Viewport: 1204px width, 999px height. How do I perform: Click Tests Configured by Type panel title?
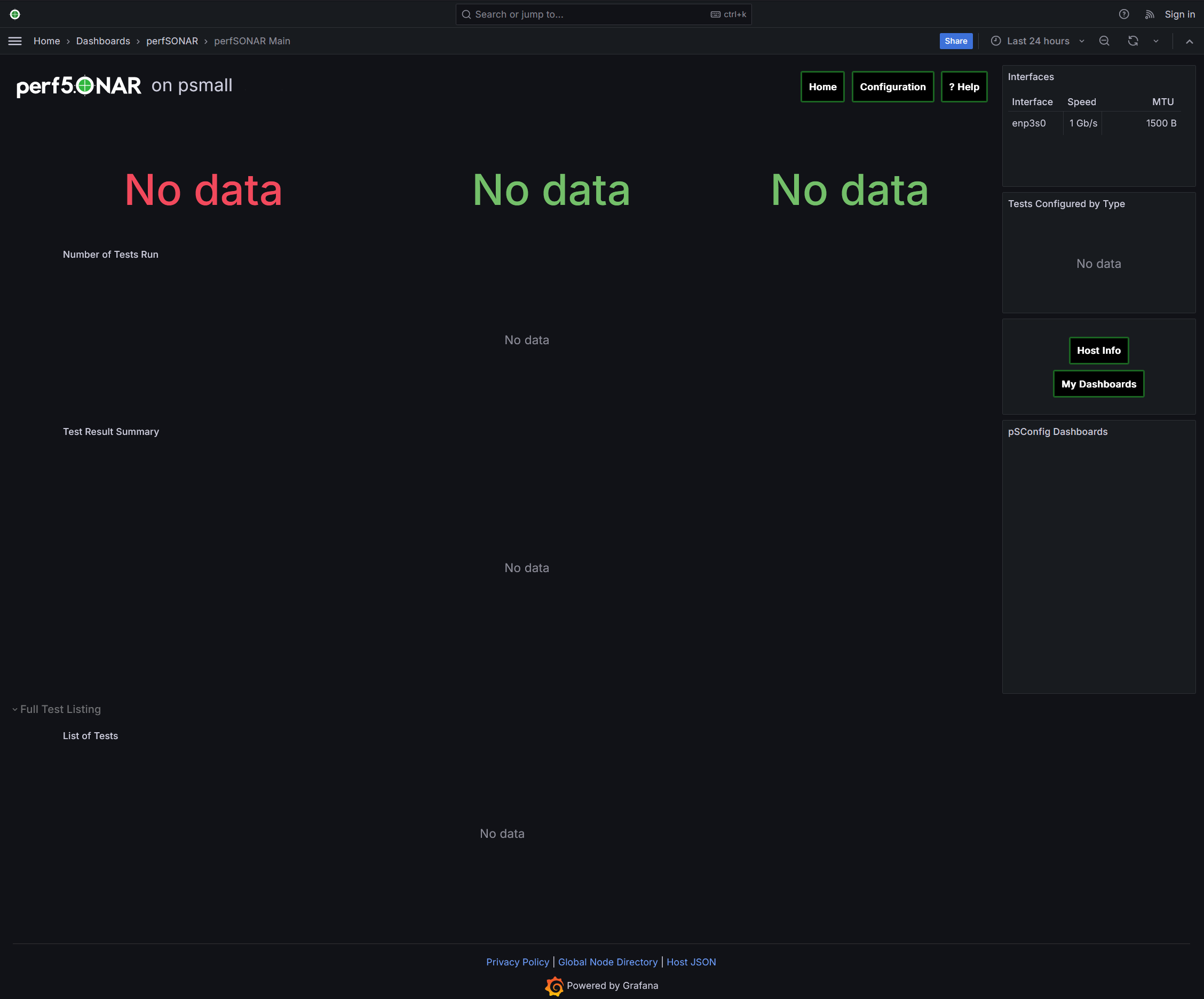[1066, 204]
